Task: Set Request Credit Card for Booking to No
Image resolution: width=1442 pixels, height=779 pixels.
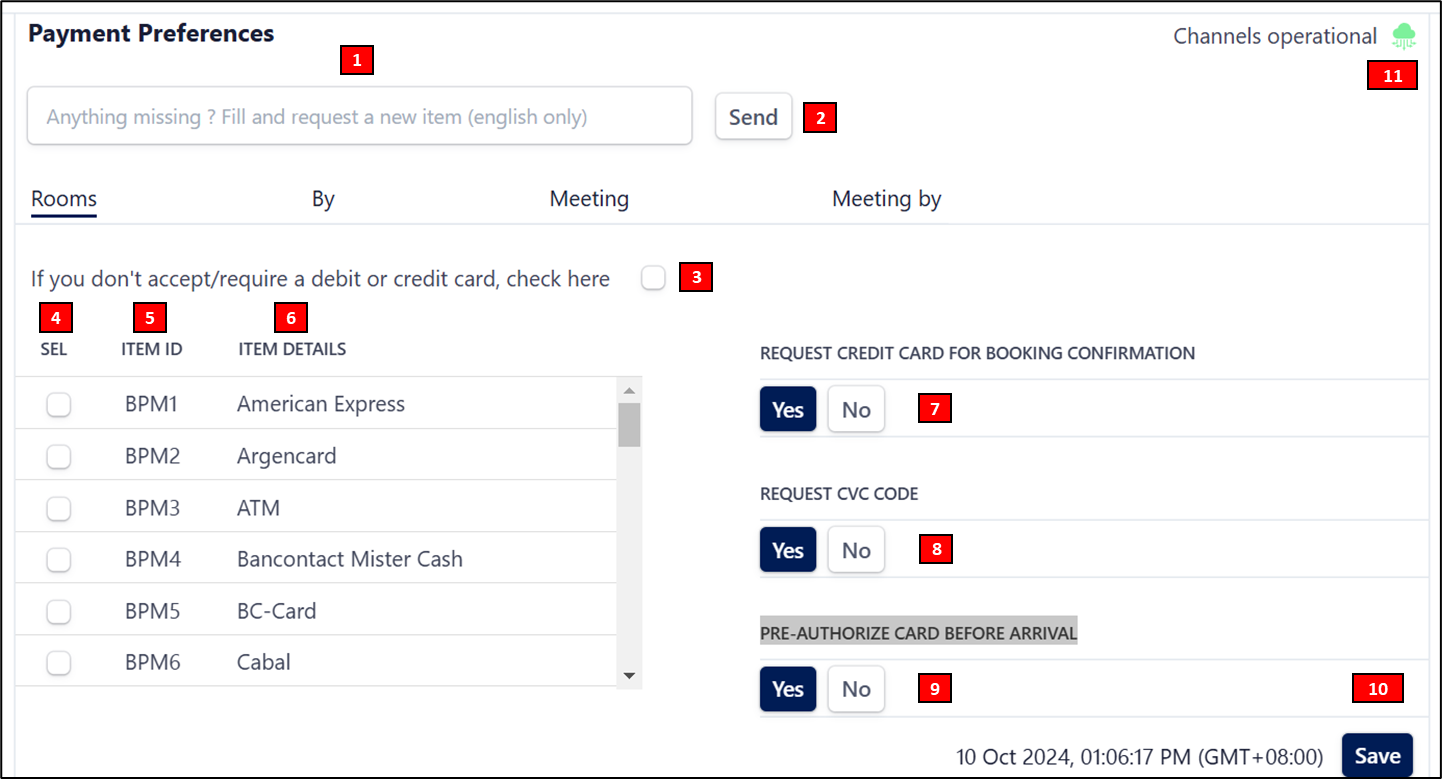Action: [856, 410]
